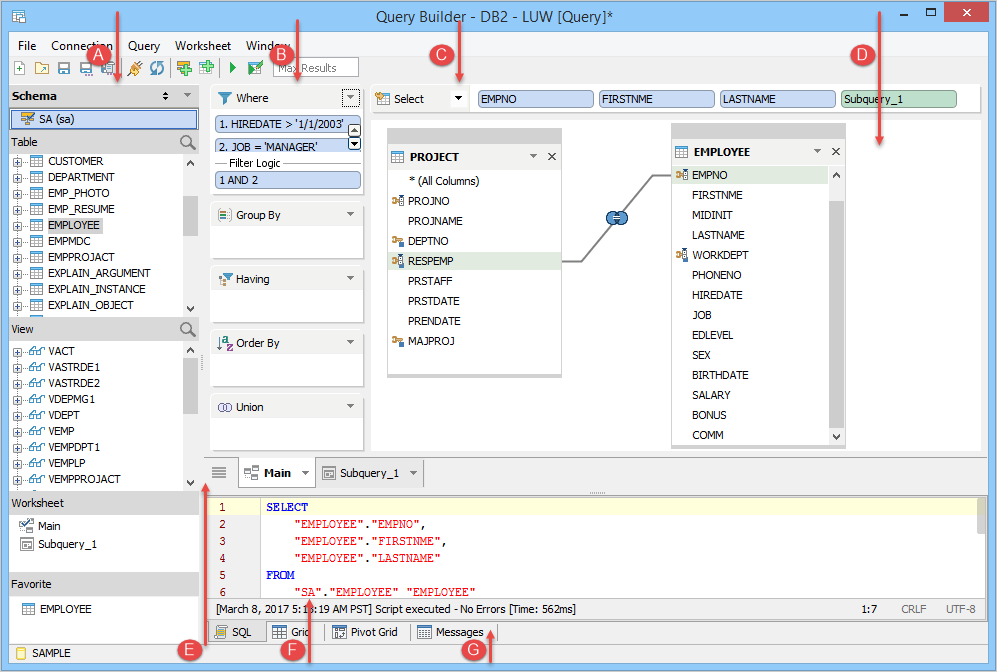Run the query with green play icon
Image resolution: width=997 pixels, height=672 pixels.
[233, 67]
